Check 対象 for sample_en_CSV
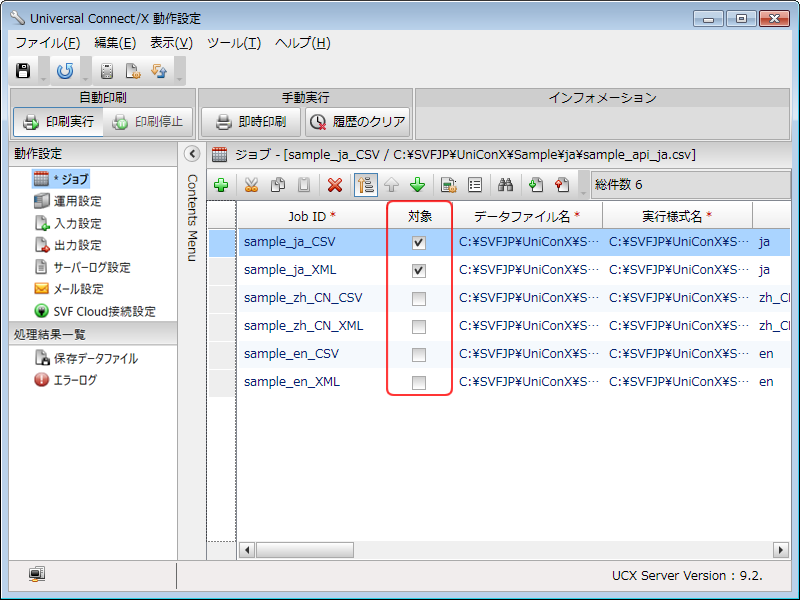Screen dimensions: 800x600 pyautogui.click(x=418, y=355)
